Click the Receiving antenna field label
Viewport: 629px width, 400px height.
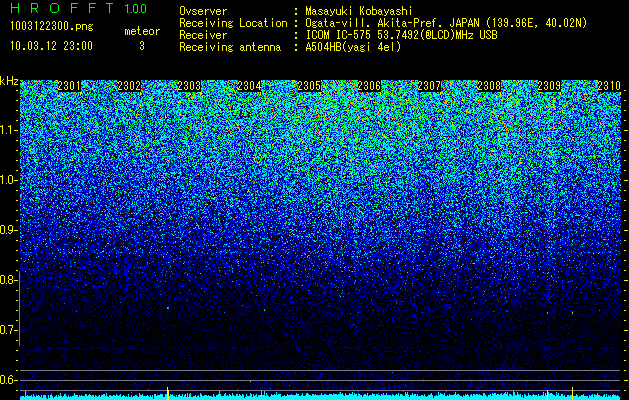(230, 47)
